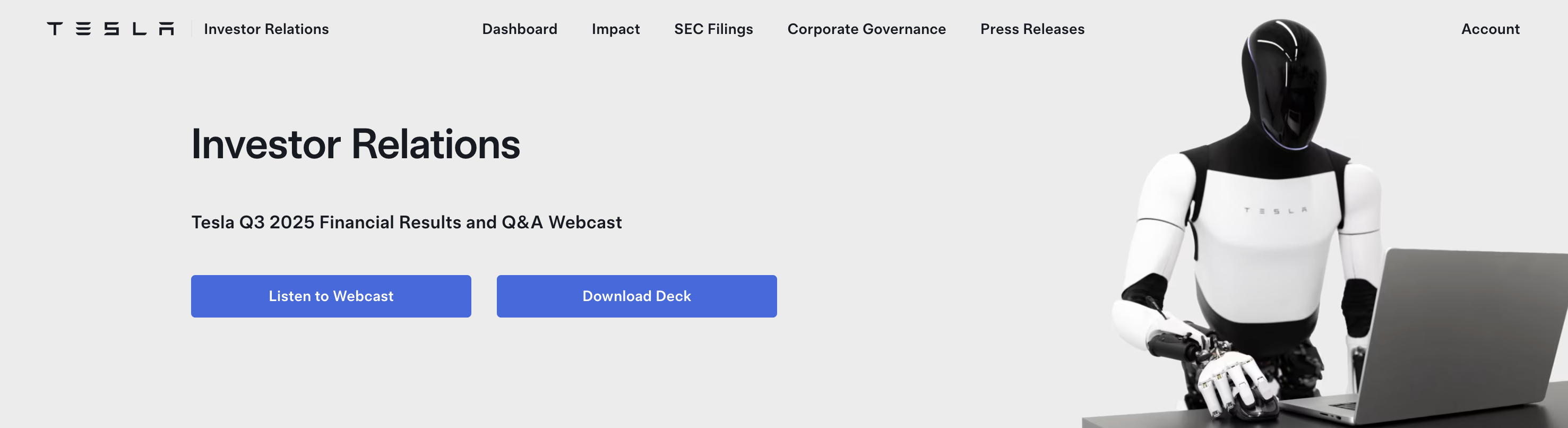This screenshot has width=1568, height=428.
Task: Click the robot's black glossy head
Action: click(x=1285, y=79)
